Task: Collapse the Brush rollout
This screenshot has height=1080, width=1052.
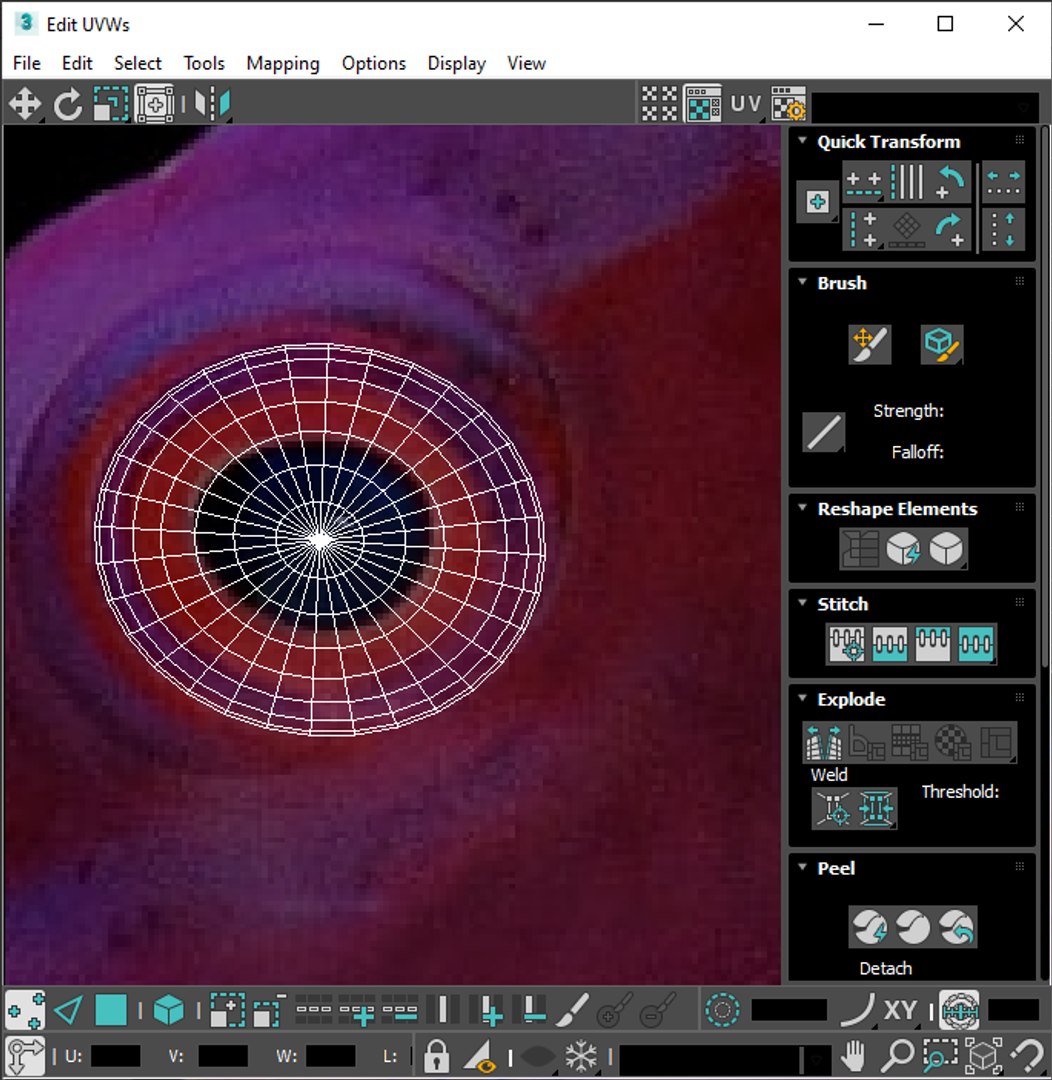Action: (802, 282)
